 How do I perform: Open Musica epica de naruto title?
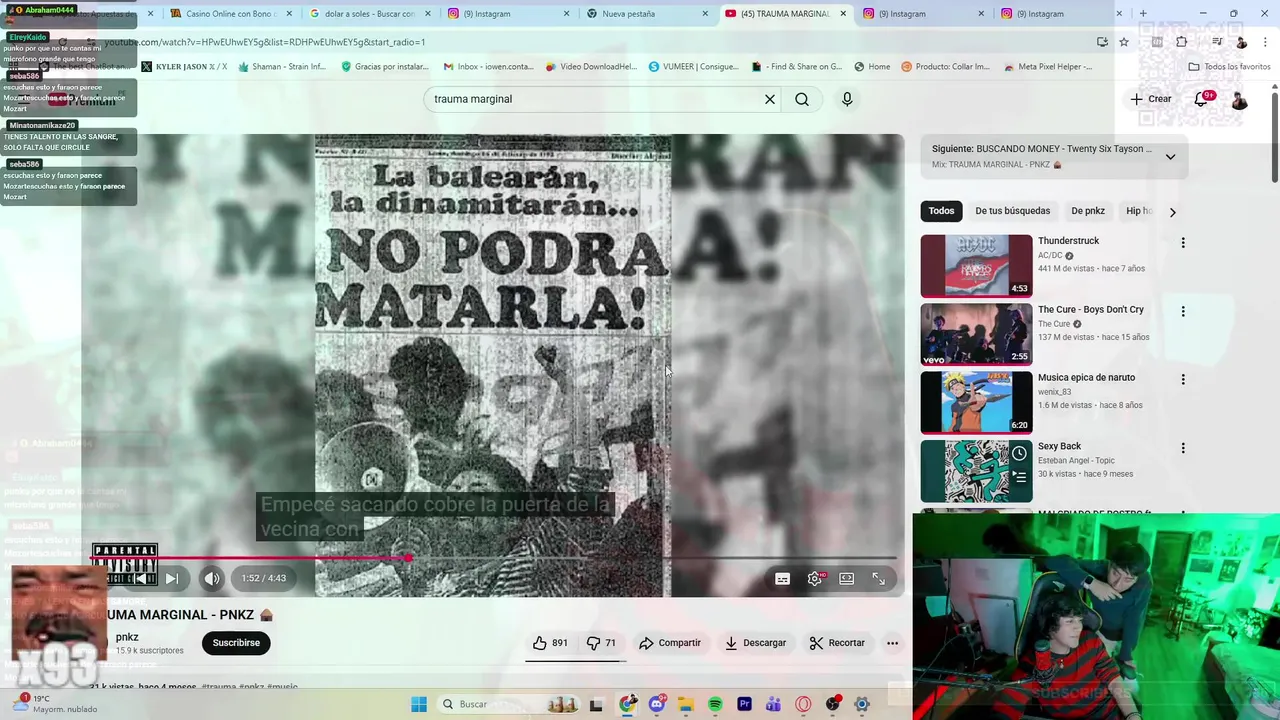(x=1086, y=378)
